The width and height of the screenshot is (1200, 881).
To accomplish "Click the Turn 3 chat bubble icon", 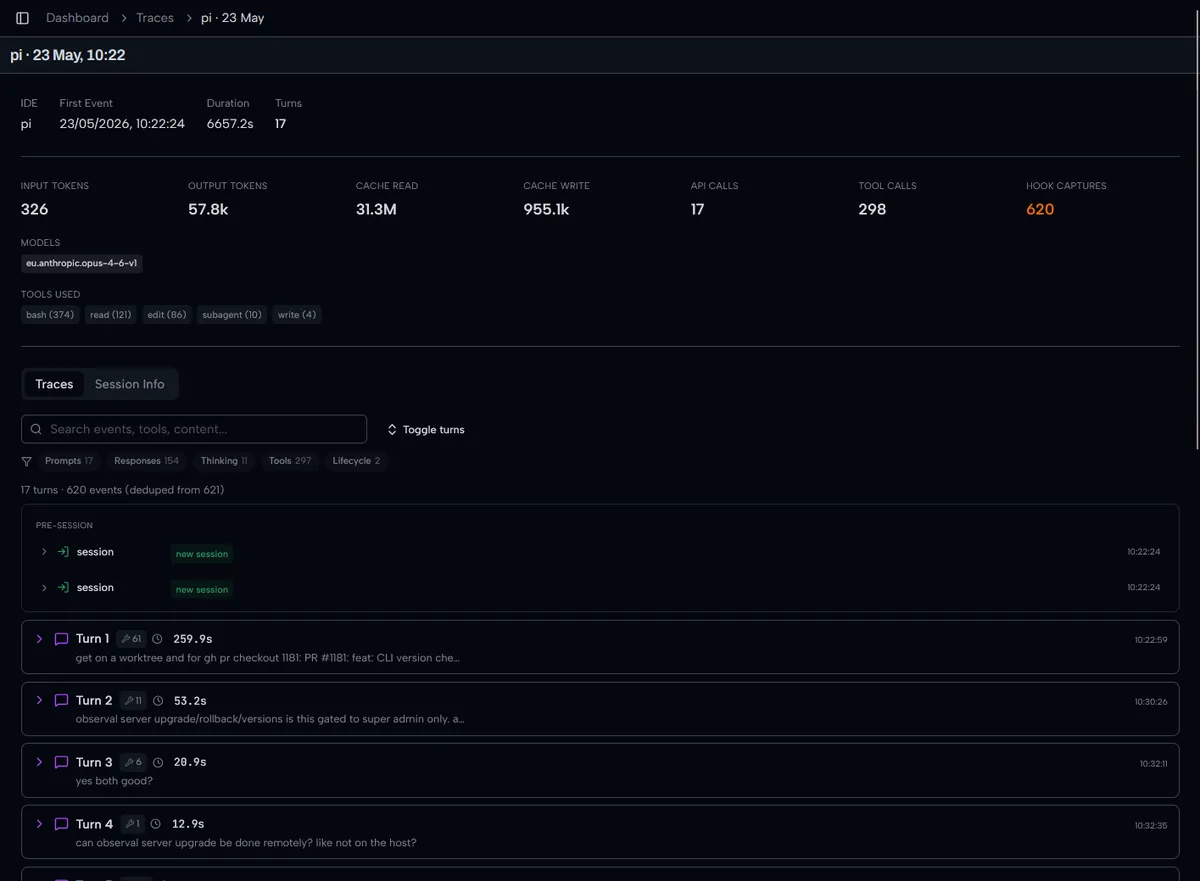I will click(61, 762).
